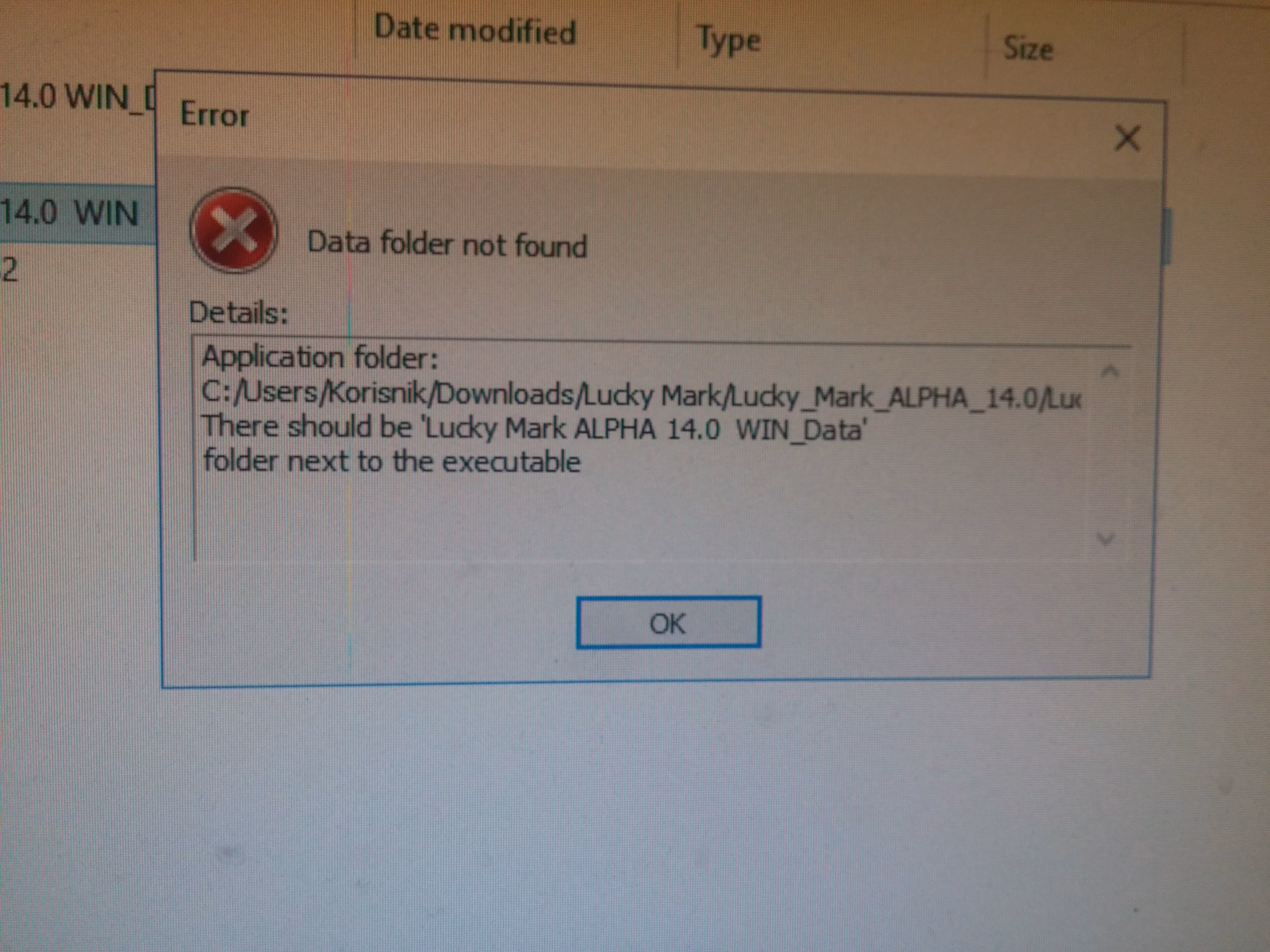1270x952 pixels.
Task: Click the 'Details:' label
Action: (238, 313)
